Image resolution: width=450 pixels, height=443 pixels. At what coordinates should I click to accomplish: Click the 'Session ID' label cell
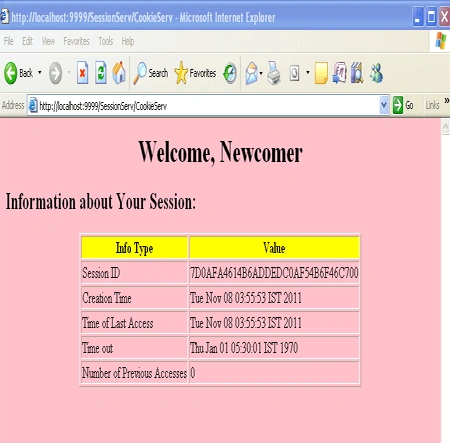[x=134, y=273]
